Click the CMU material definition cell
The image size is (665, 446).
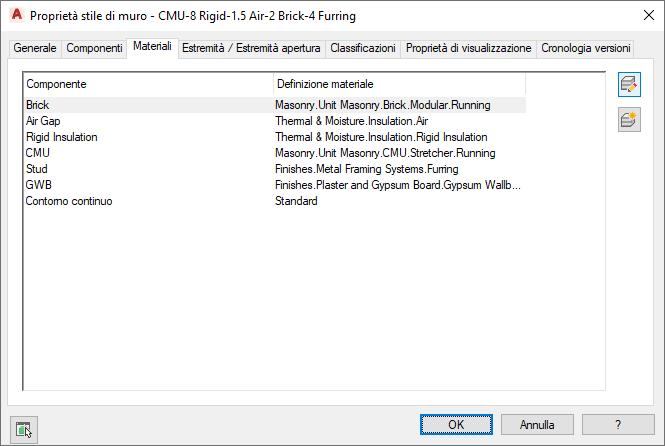click(385, 153)
